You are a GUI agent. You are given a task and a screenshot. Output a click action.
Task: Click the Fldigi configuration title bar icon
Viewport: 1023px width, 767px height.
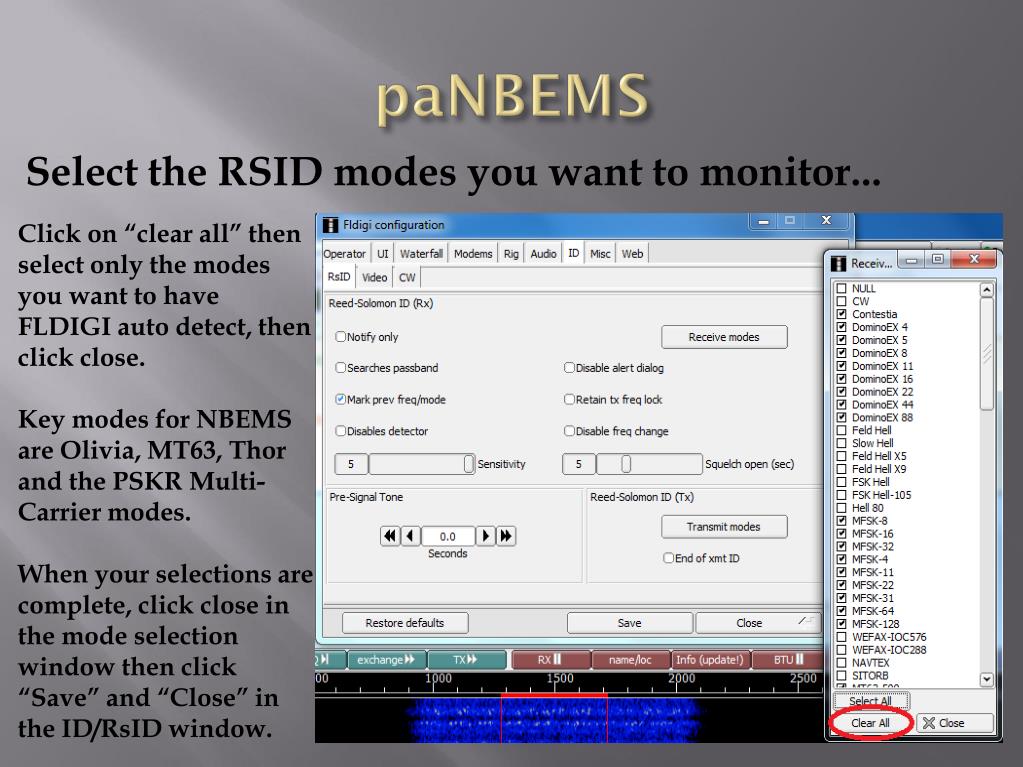click(x=331, y=225)
